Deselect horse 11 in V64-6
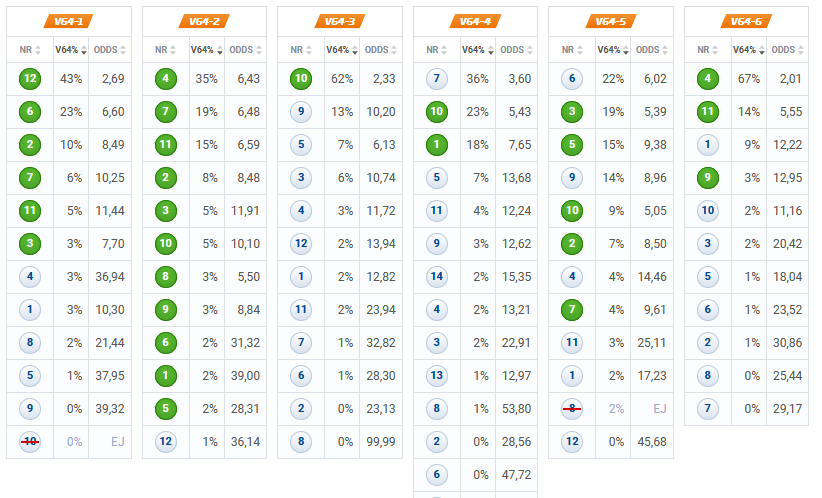Viewport: 822px width, 498px height. (708, 112)
